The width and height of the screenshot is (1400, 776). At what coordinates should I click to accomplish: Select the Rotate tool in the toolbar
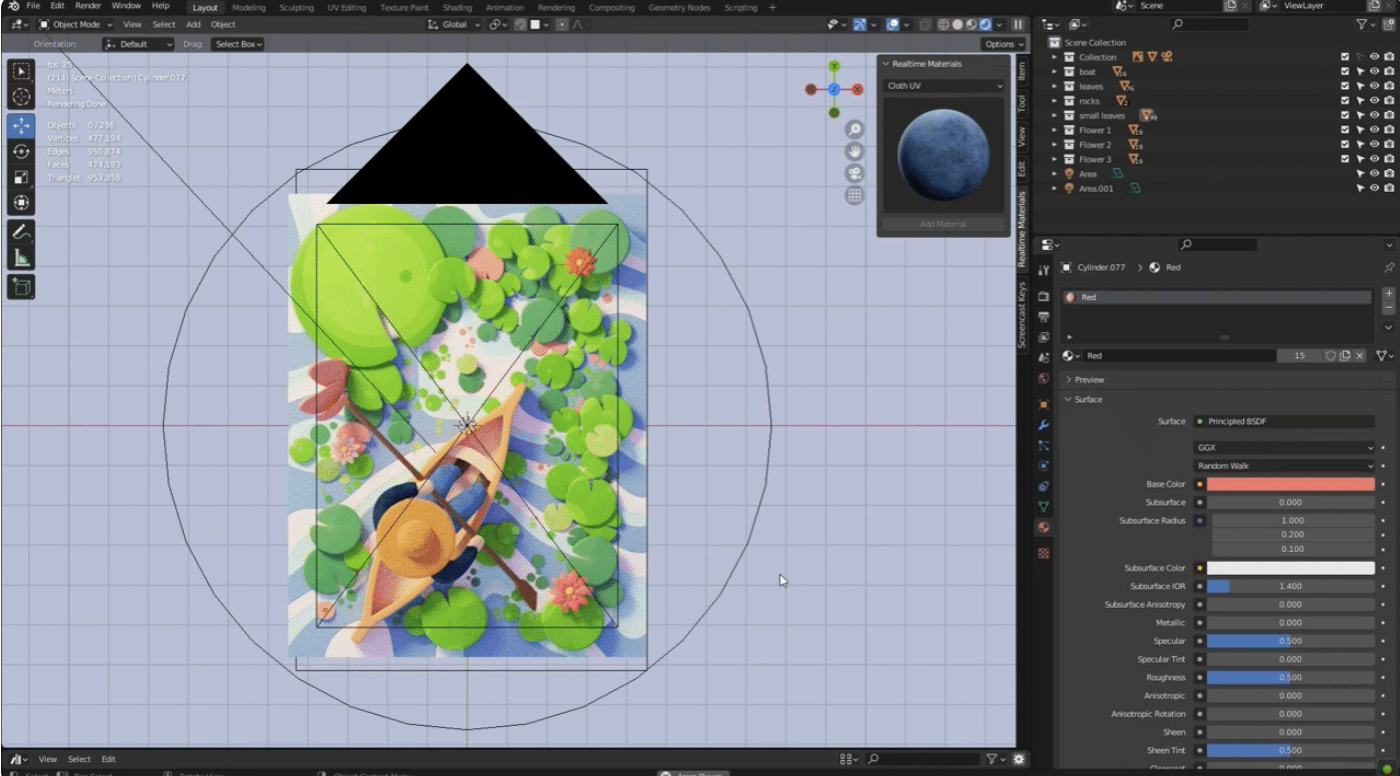pos(21,152)
